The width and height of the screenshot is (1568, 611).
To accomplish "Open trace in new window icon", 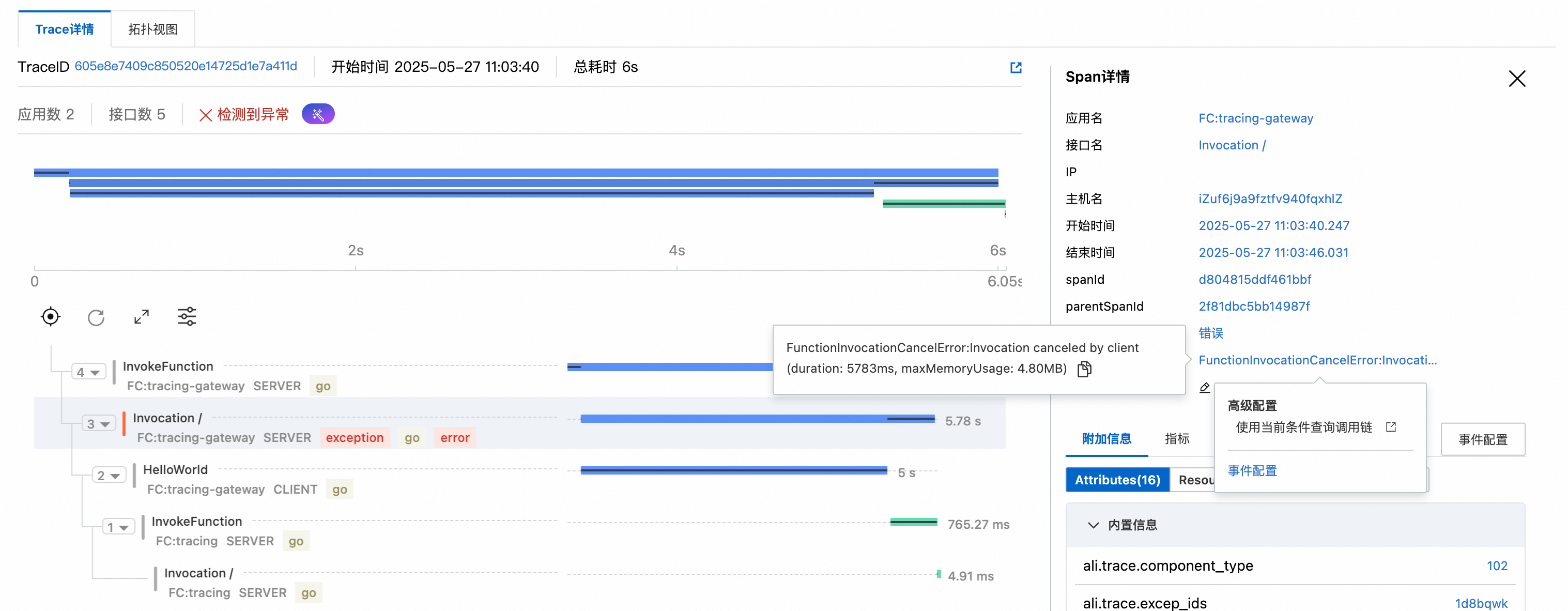I will (x=1016, y=68).
